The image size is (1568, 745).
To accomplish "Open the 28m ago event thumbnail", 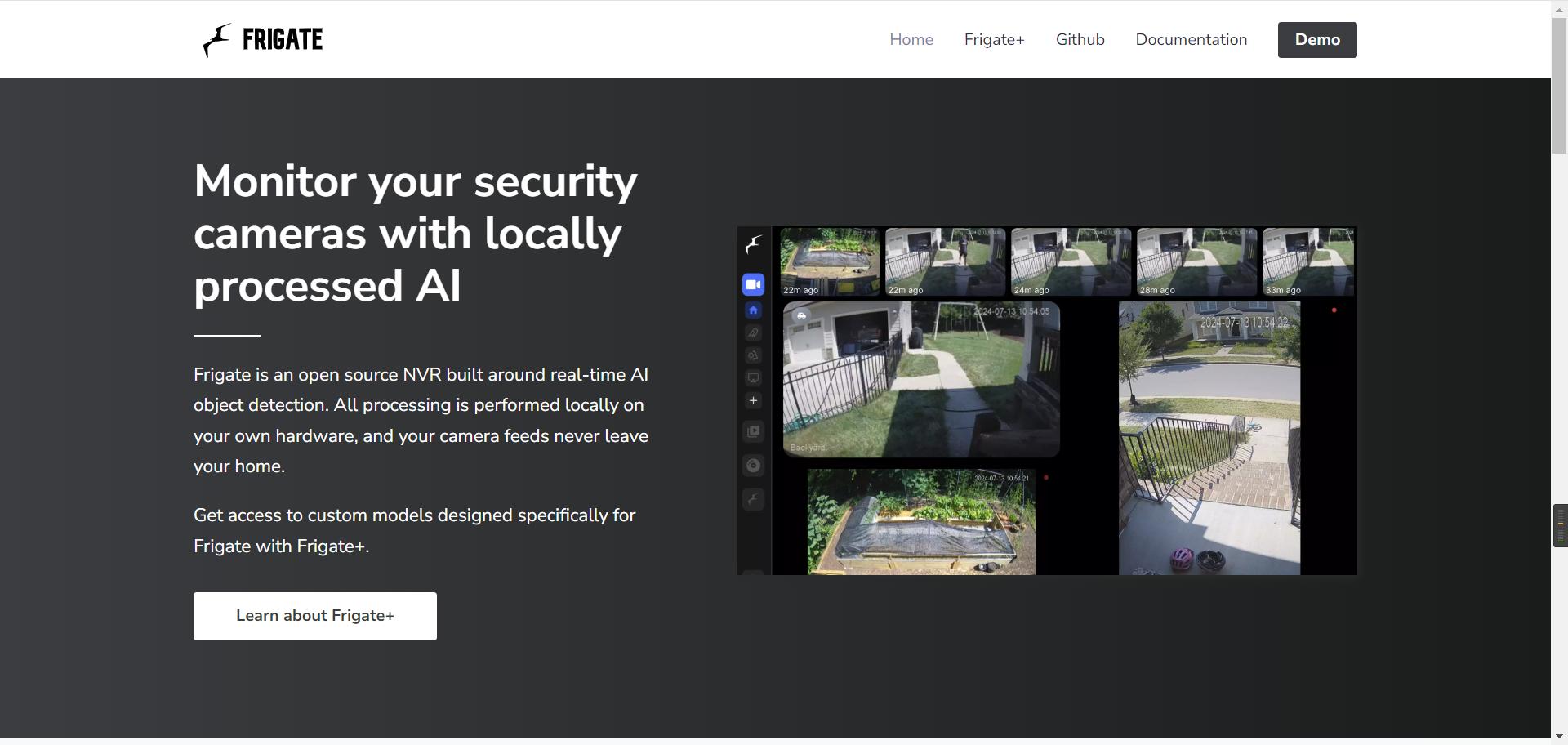I will (1196, 261).
